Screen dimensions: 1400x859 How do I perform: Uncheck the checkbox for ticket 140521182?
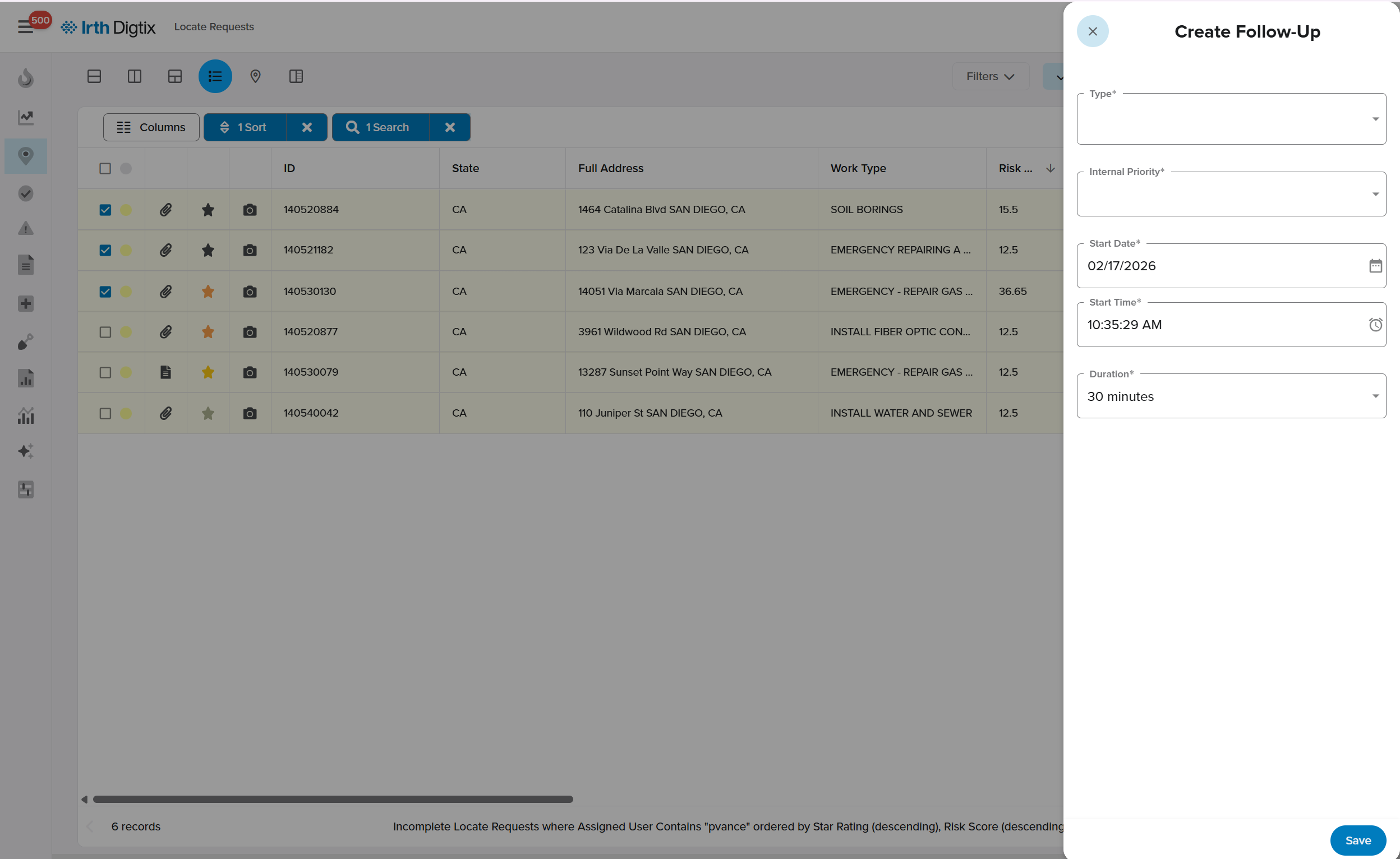105,251
